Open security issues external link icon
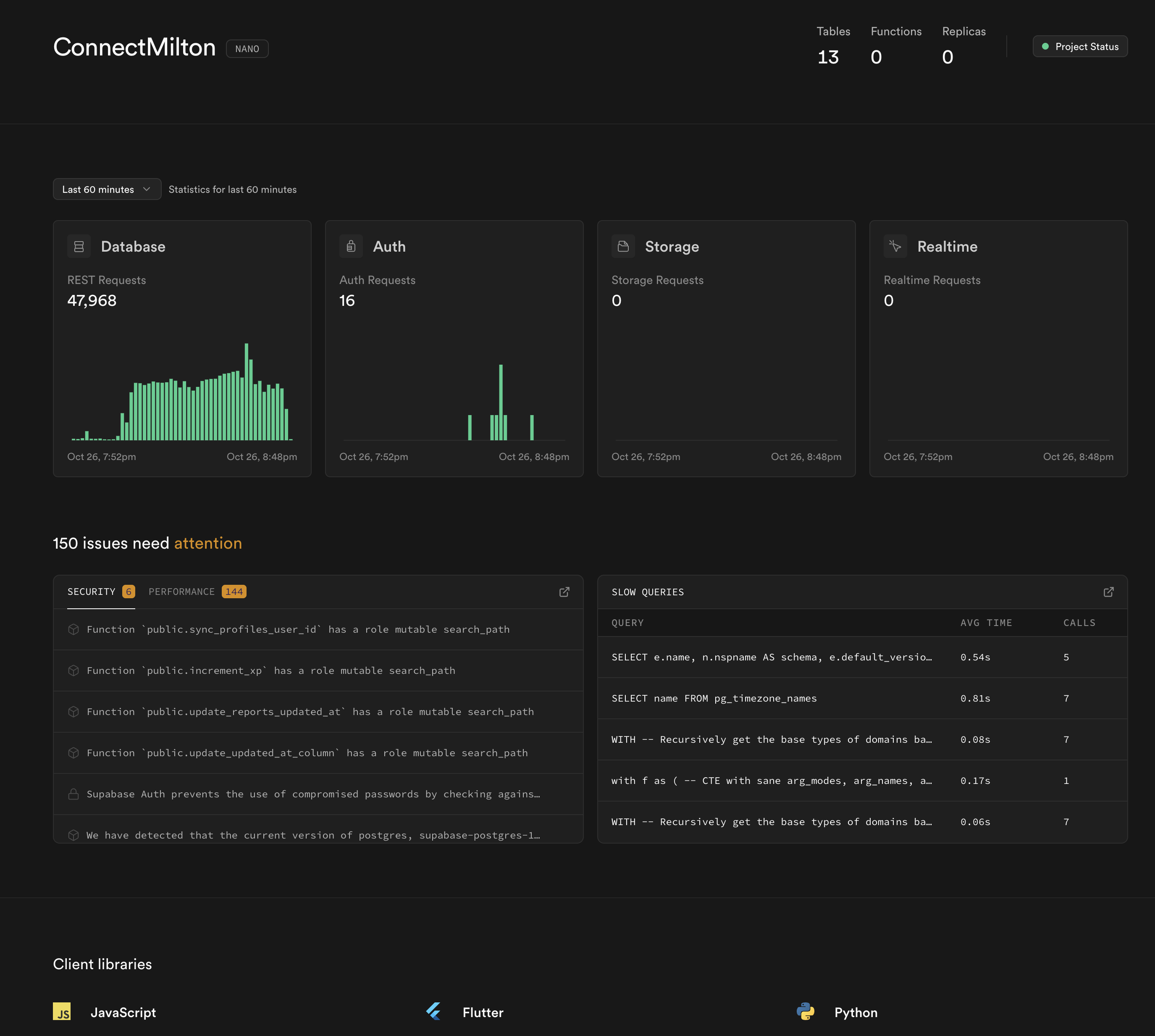Image resolution: width=1155 pixels, height=1036 pixels. click(x=564, y=592)
